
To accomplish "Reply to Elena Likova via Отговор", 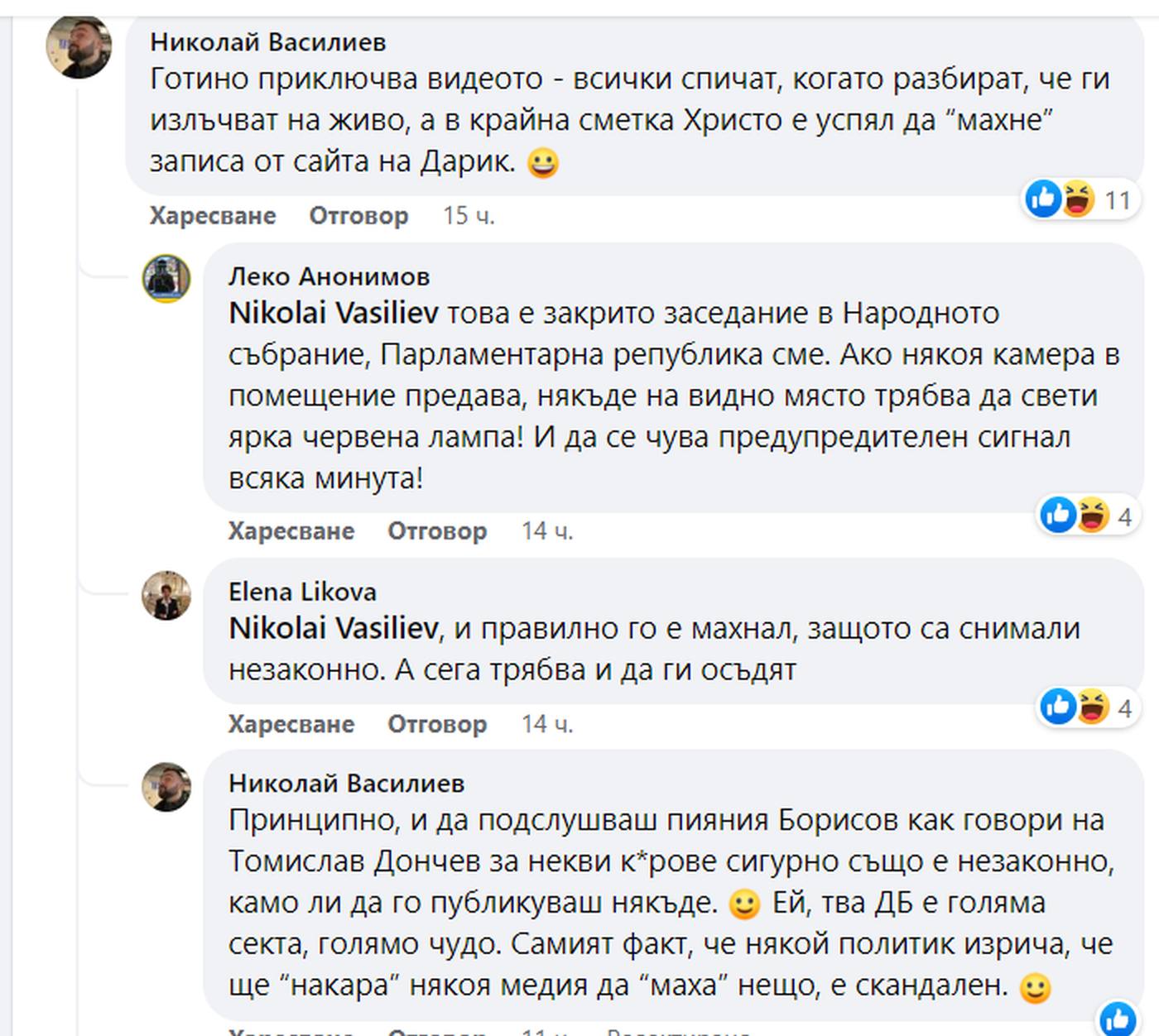I will click(437, 724).
